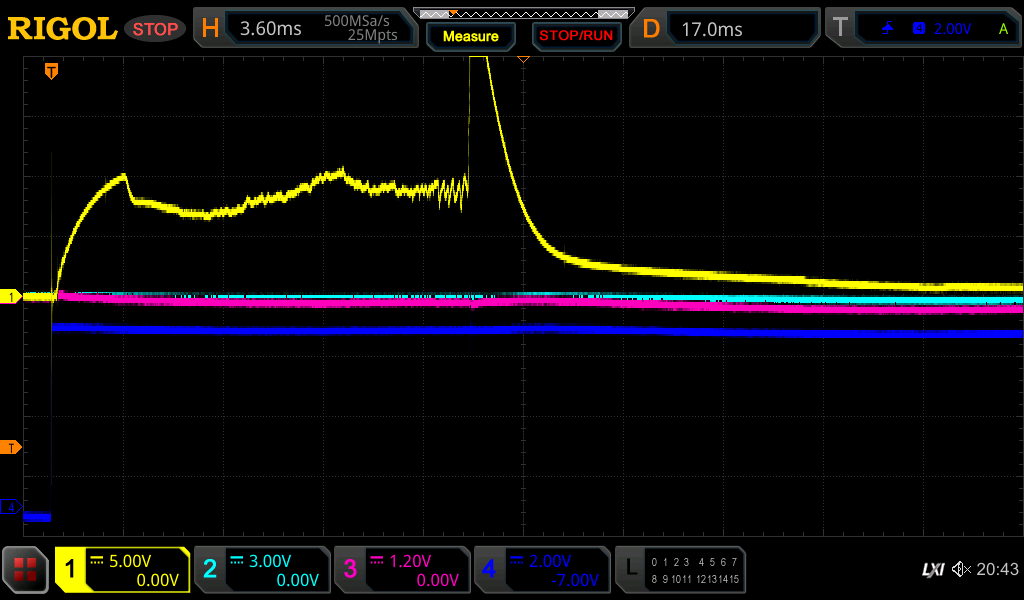Open the red grid function menu icon
This screenshot has width=1024, height=600.
click(x=26, y=570)
